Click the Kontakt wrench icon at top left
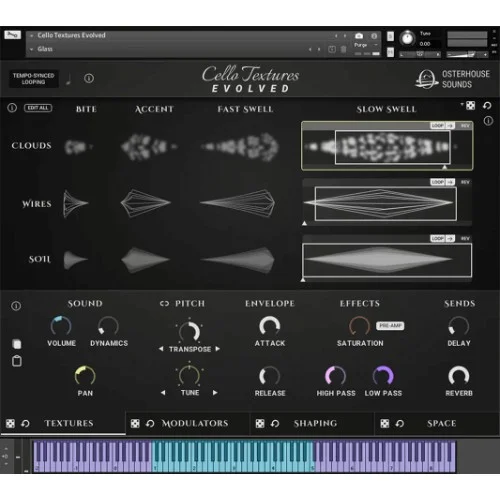Screen dimensions: 500x500 tap(12, 35)
